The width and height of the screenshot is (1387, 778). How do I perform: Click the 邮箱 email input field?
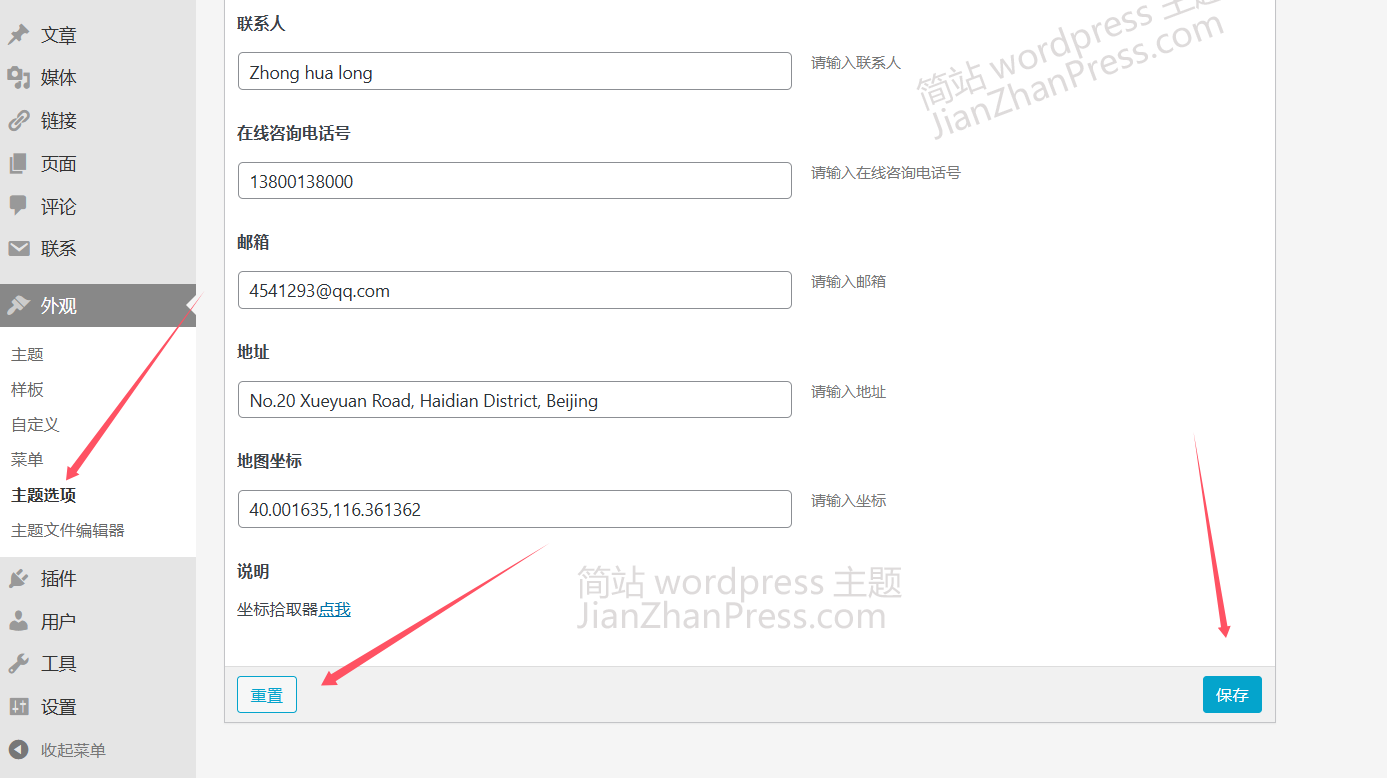[514, 291]
